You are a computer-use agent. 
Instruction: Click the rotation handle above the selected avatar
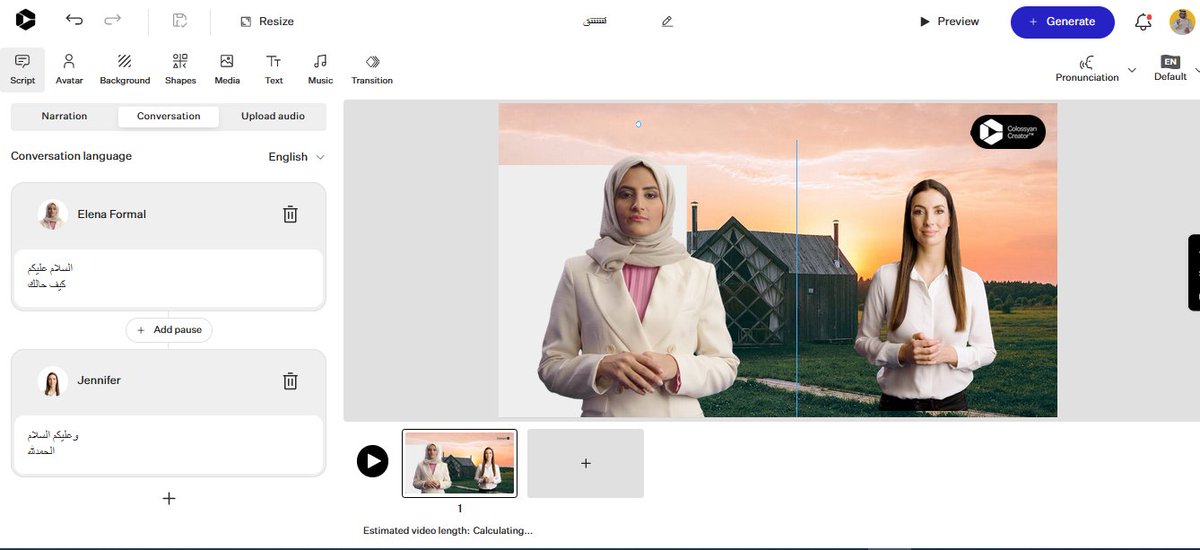pos(638,124)
